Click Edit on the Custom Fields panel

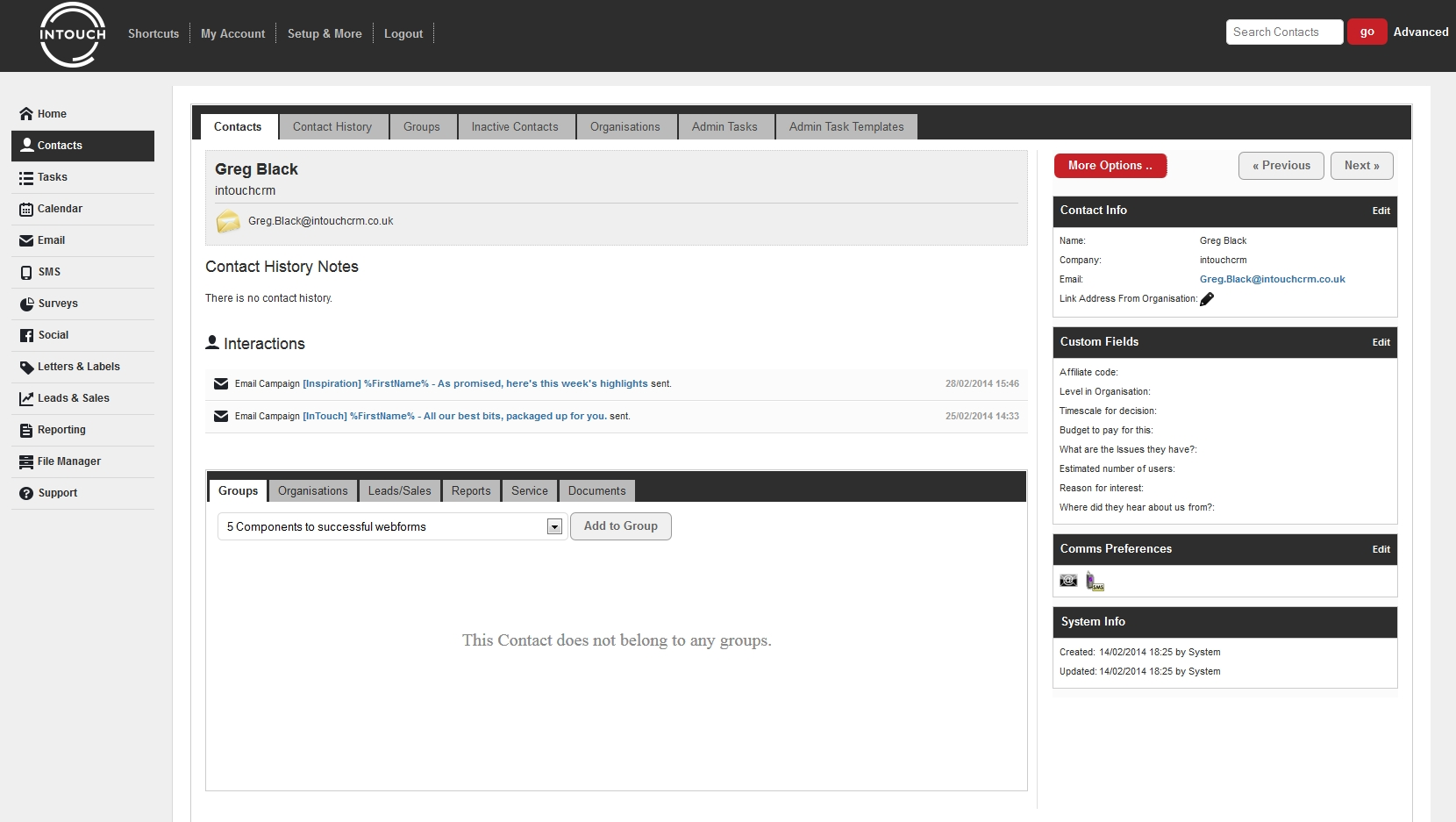click(1381, 342)
